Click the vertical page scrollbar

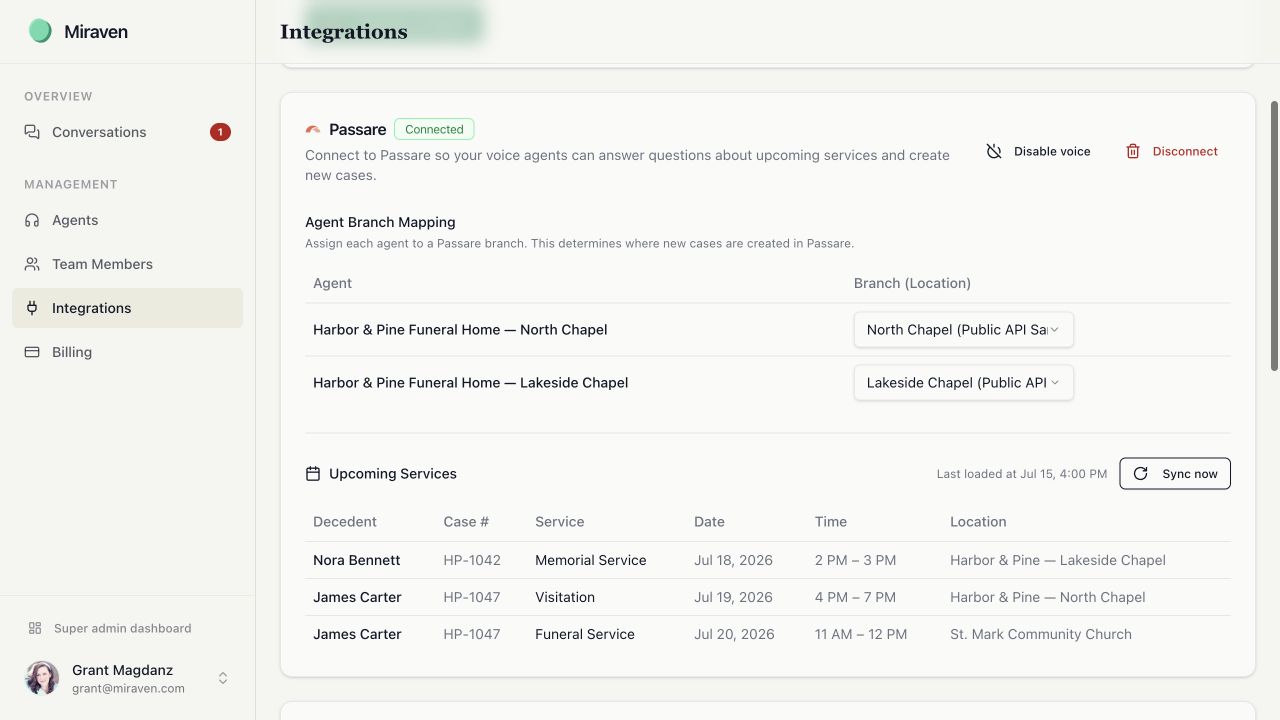(1274, 235)
